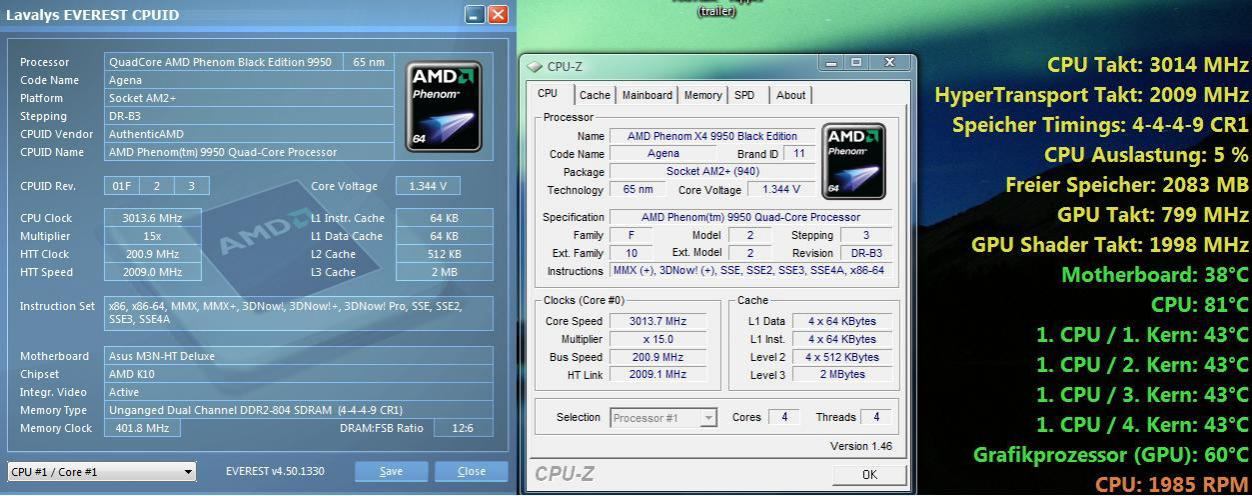Click the EVEREST L3 Cache 2 MB value

click(x=445, y=272)
